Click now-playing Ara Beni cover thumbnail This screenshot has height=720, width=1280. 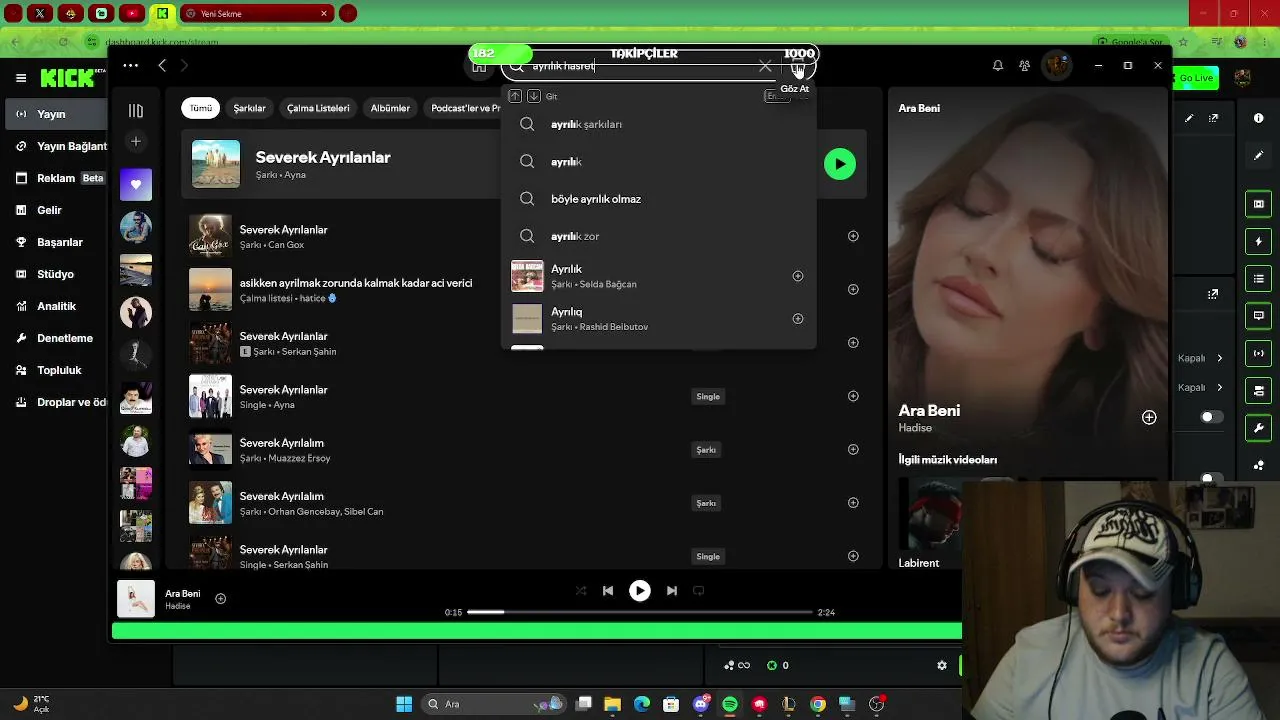pyautogui.click(x=136, y=599)
